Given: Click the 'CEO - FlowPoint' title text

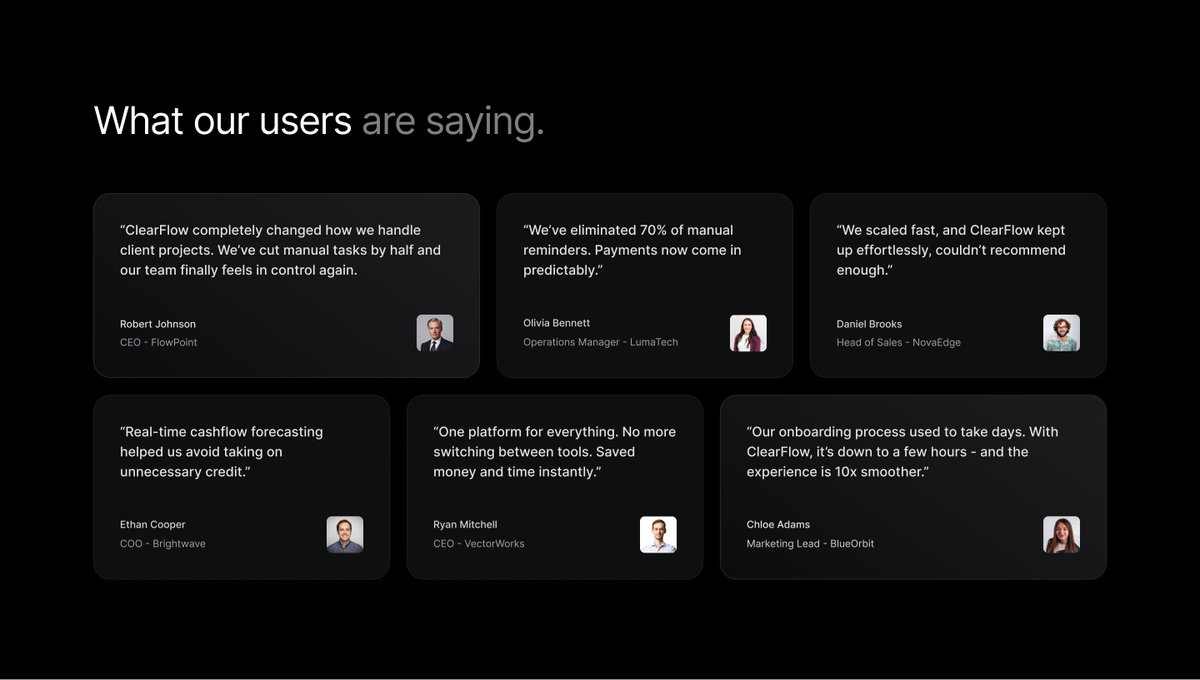Looking at the screenshot, I should (158, 342).
